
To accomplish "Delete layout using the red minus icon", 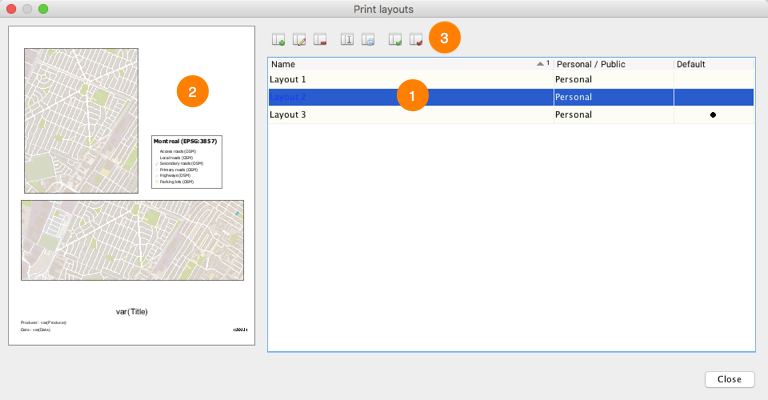I will click(x=319, y=41).
